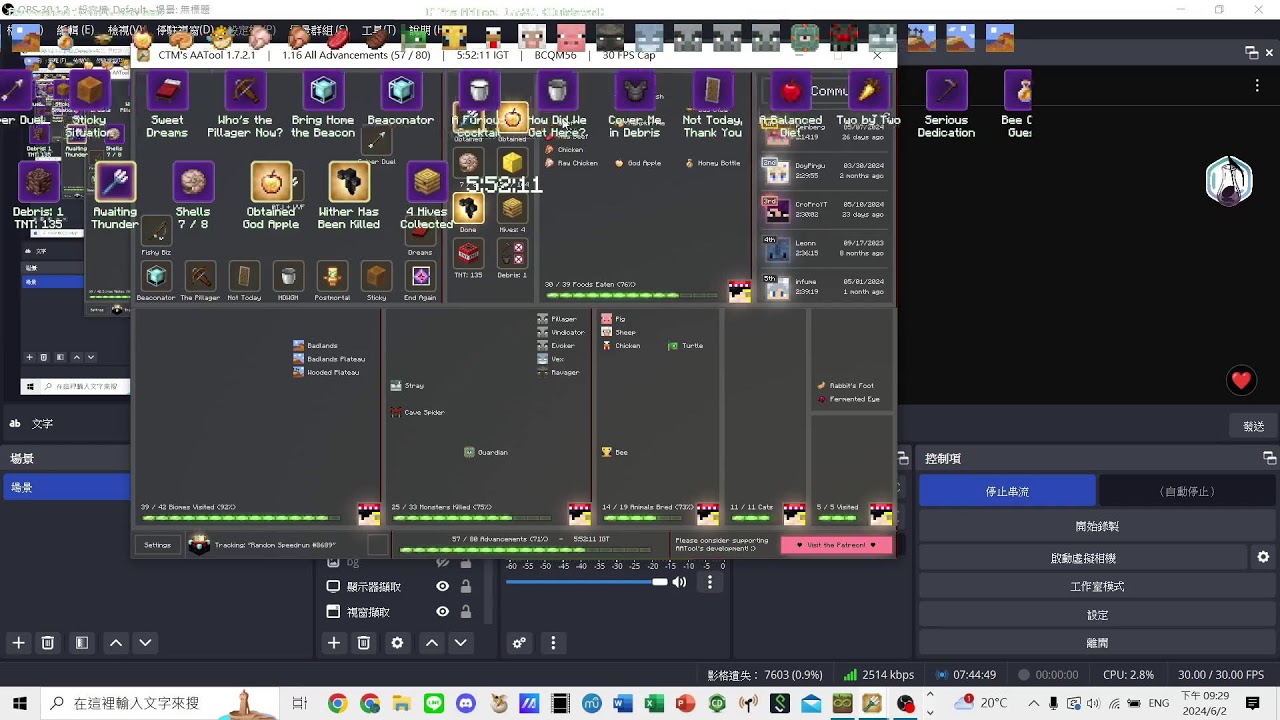The height and width of the screenshot is (720, 1280).
Task: Open audio track options three-dot menu
Action: [x=710, y=582]
